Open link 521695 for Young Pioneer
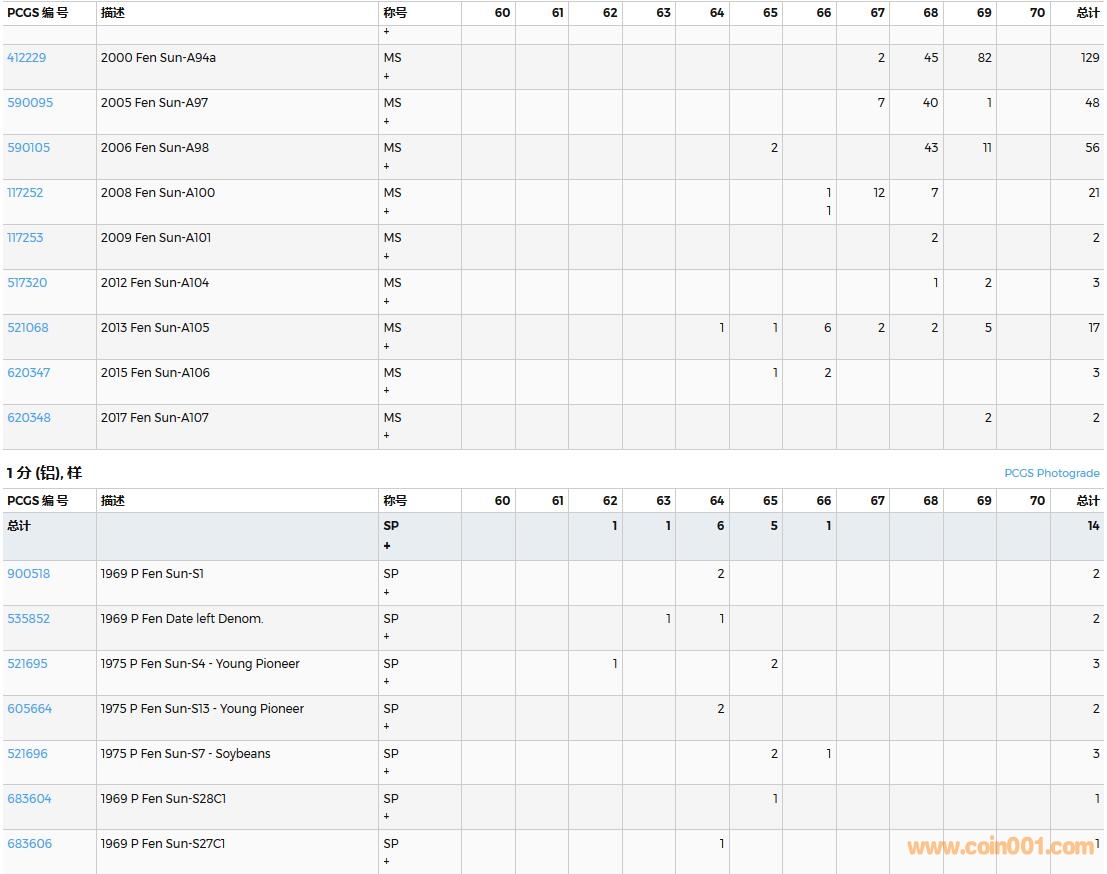Screen dimensions: 1107x874 pos(28,664)
